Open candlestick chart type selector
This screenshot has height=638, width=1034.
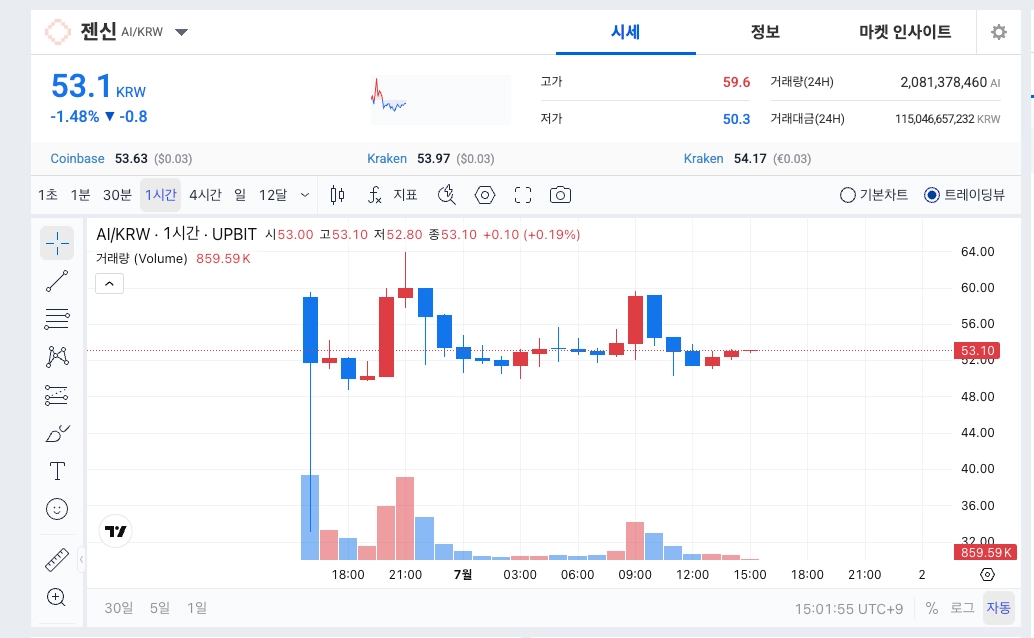point(338,195)
